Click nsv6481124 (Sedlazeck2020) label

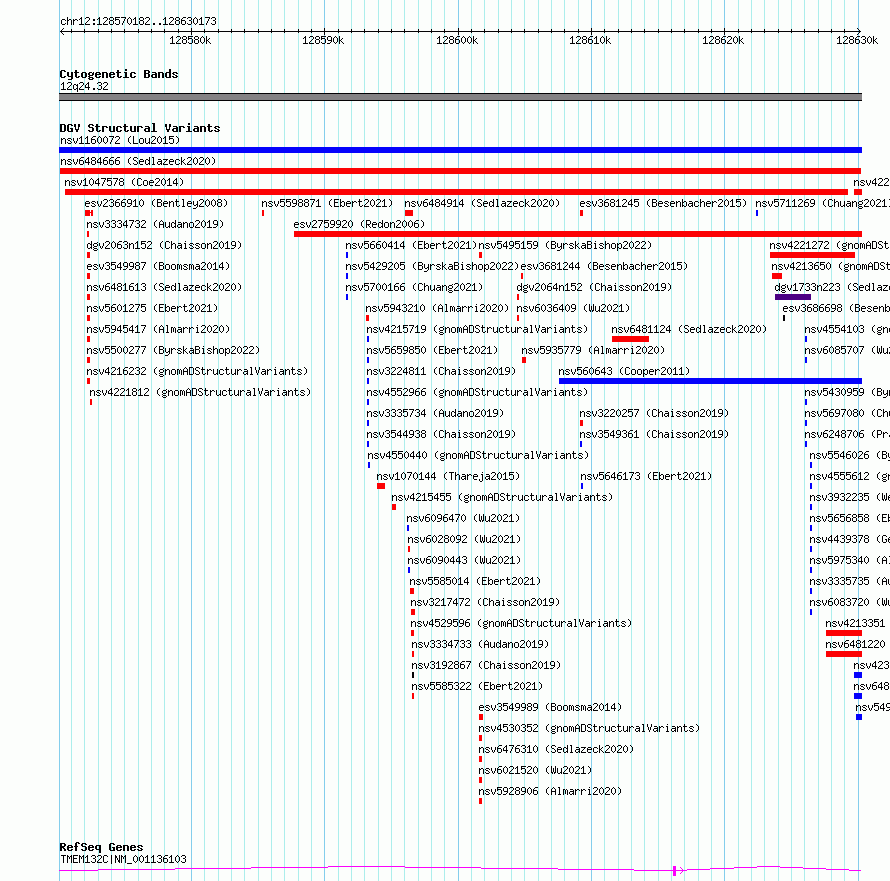[x=689, y=329]
